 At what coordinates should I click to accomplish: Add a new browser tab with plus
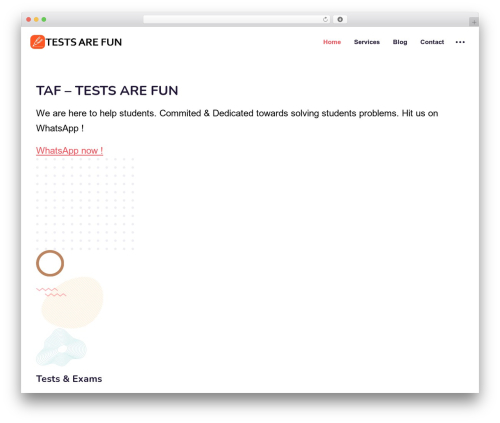474,22
